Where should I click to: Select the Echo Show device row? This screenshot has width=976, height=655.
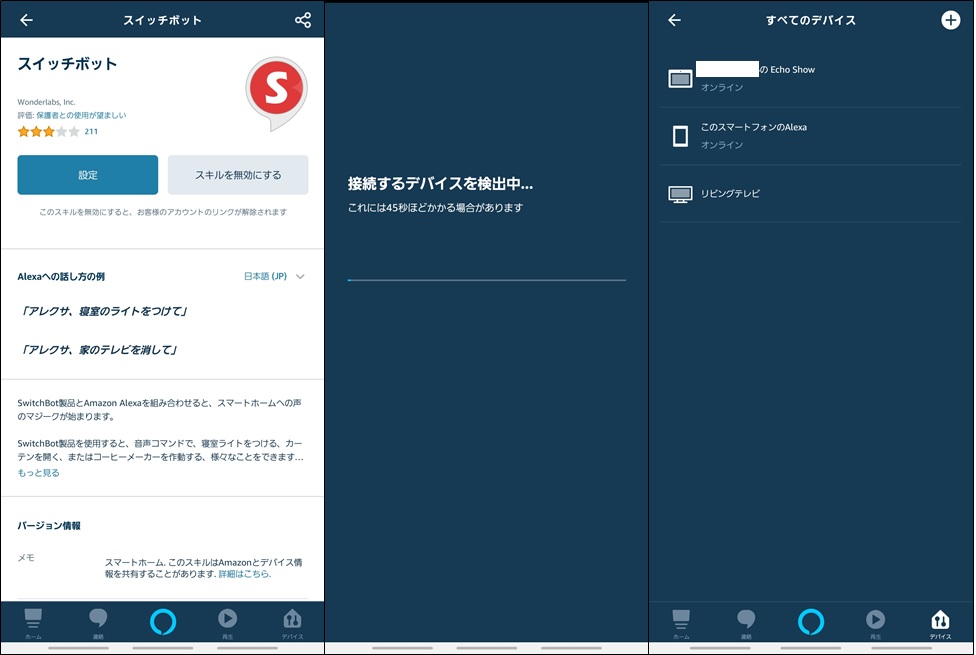[x=811, y=78]
